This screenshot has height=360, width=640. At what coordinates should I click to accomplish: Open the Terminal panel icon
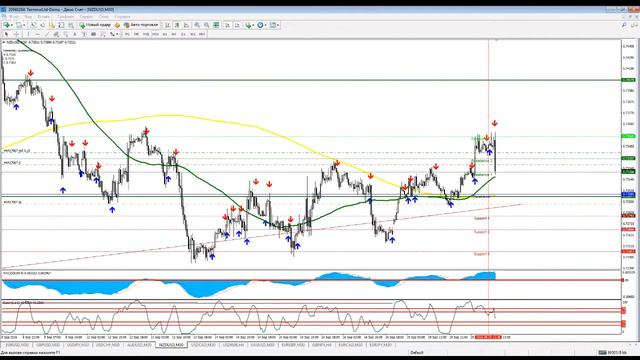point(61,25)
